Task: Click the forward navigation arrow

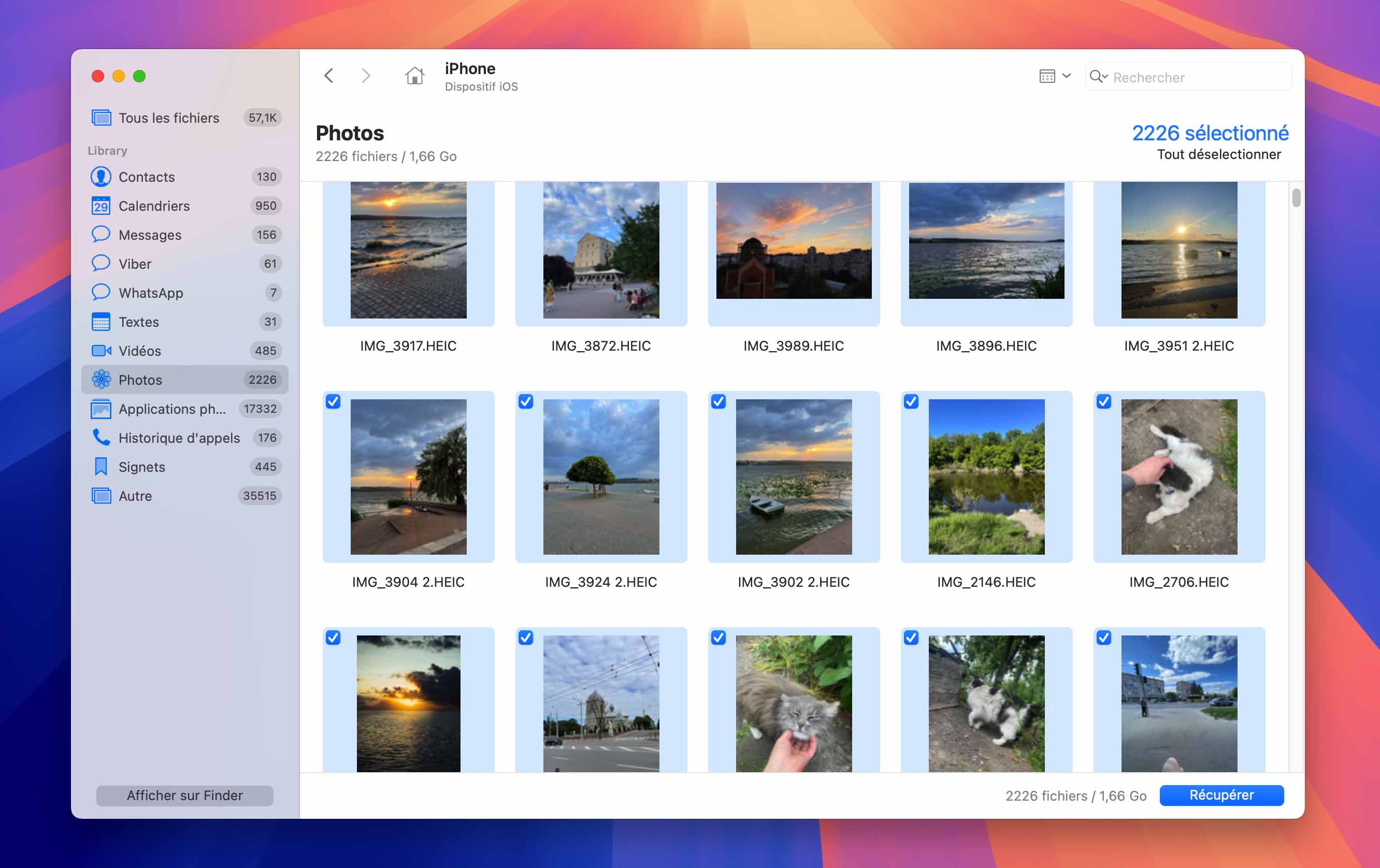Action: click(x=366, y=76)
